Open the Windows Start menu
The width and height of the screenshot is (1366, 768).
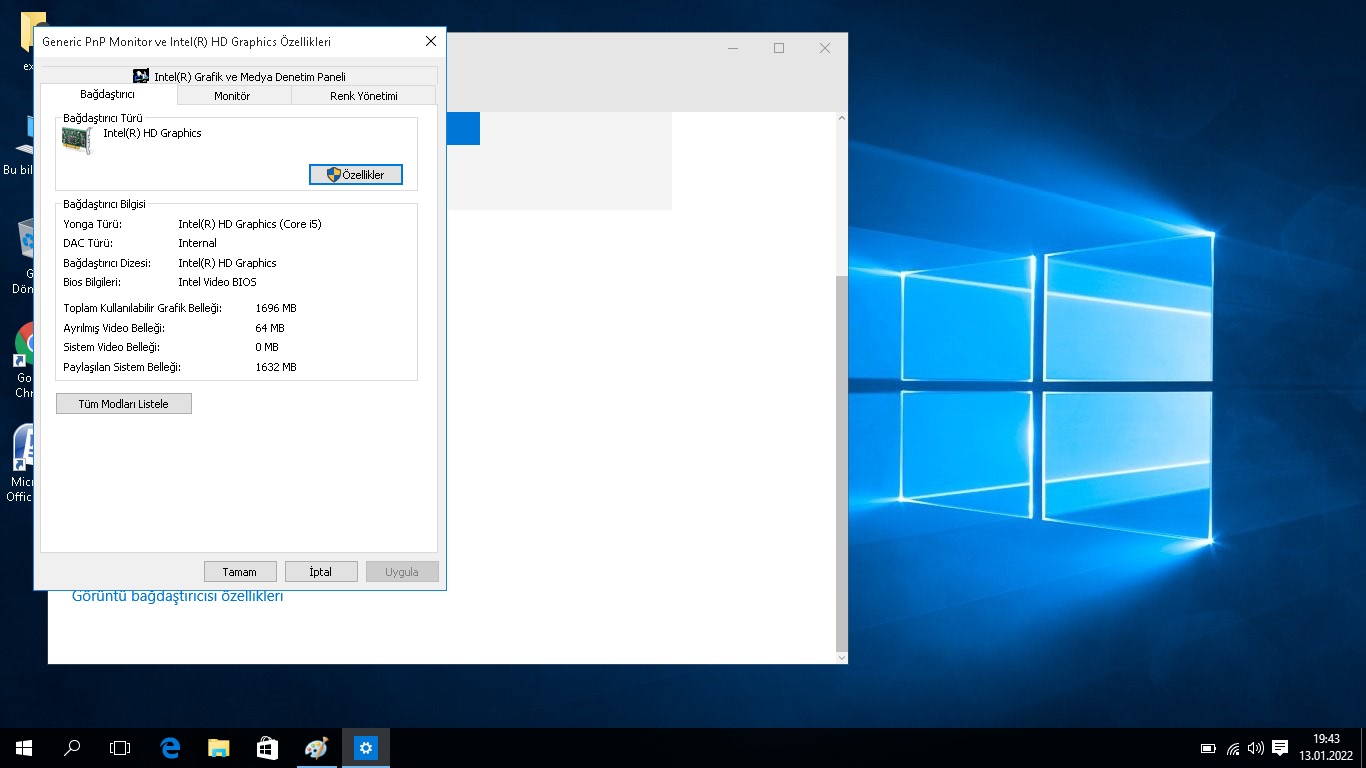pyautogui.click(x=24, y=748)
